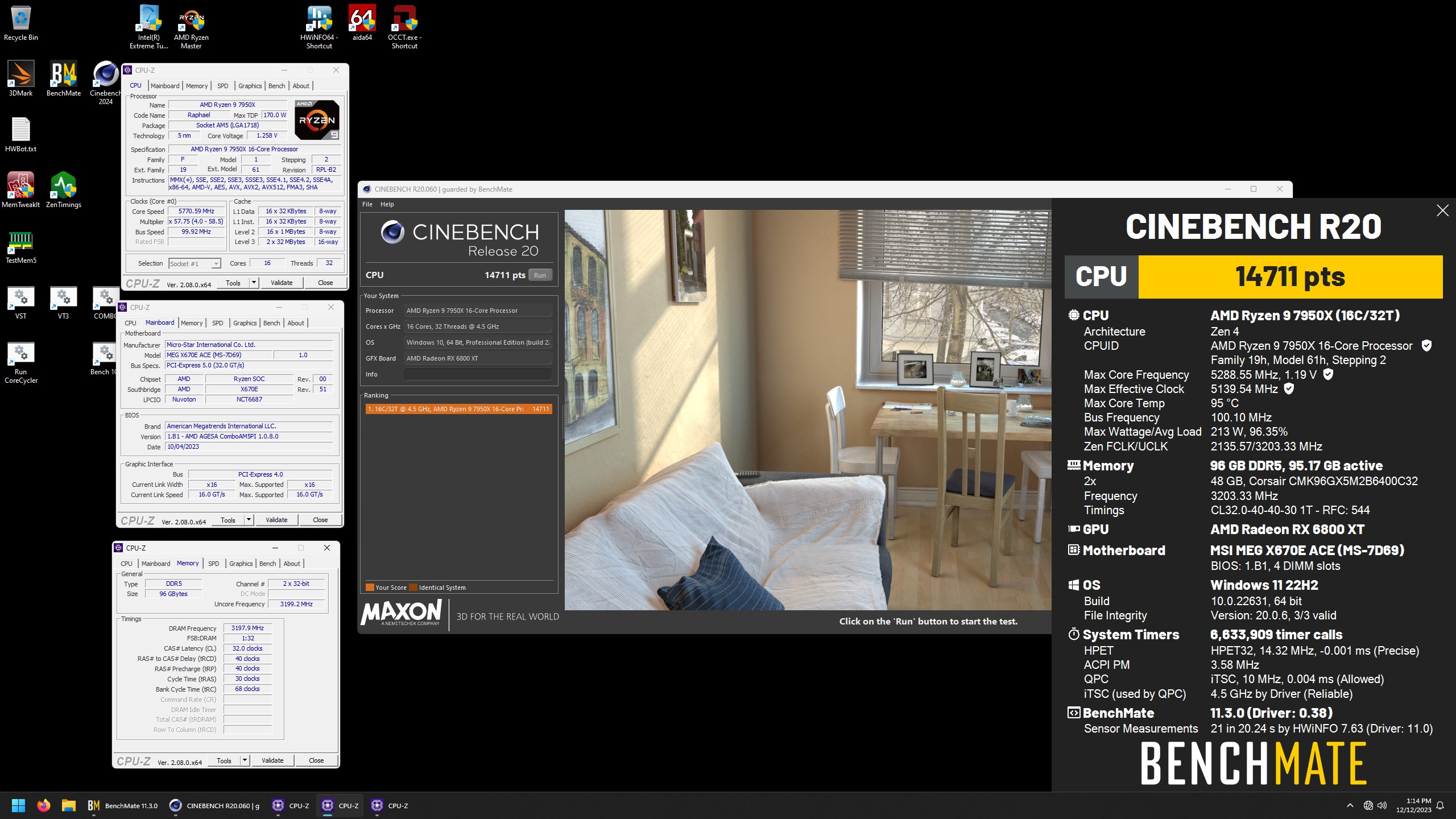Open VT3 desktop icon

point(64,302)
